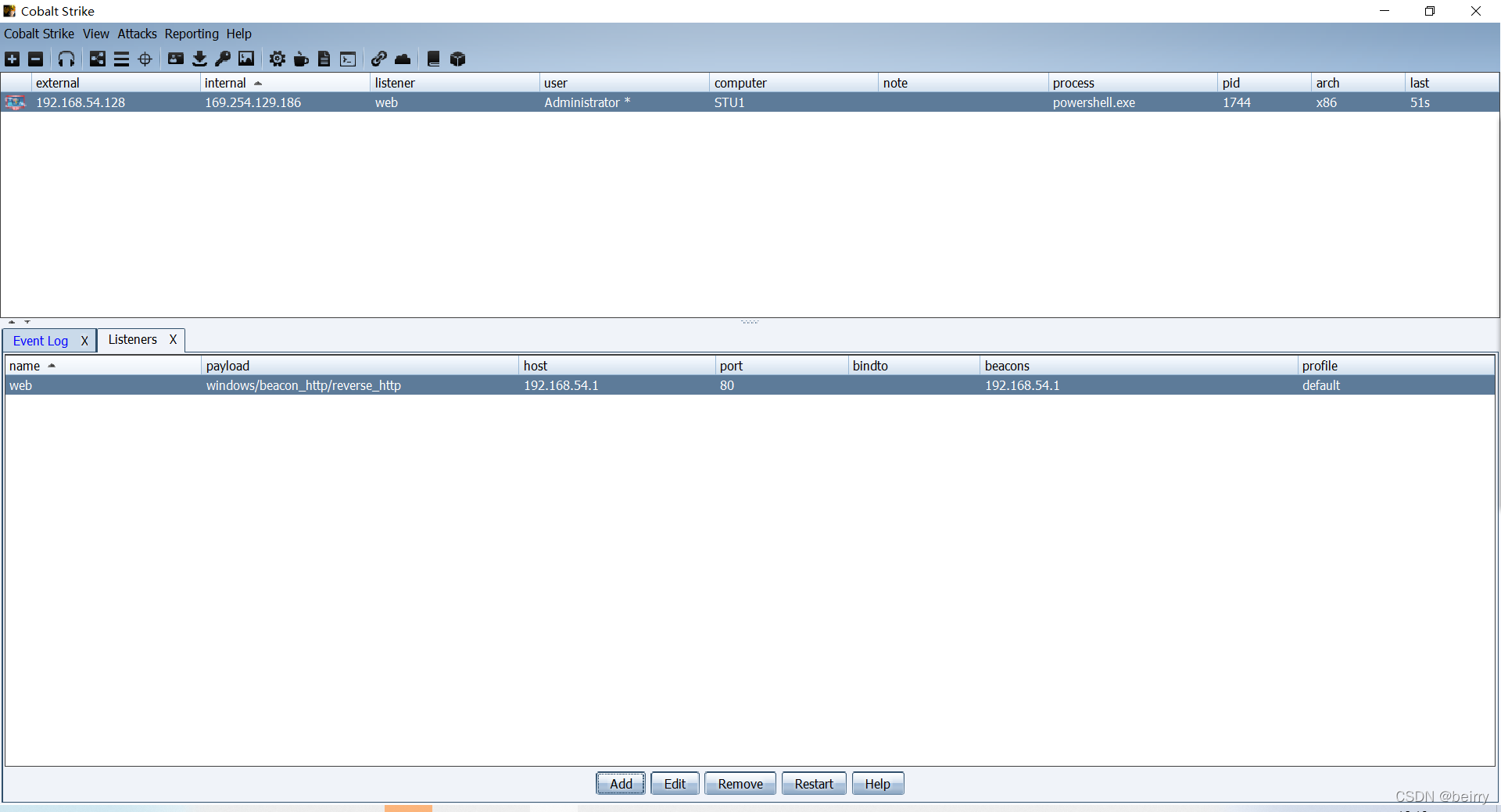The height and width of the screenshot is (812, 1501).
Task: Open the Reporting menu
Action: coord(192,34)
